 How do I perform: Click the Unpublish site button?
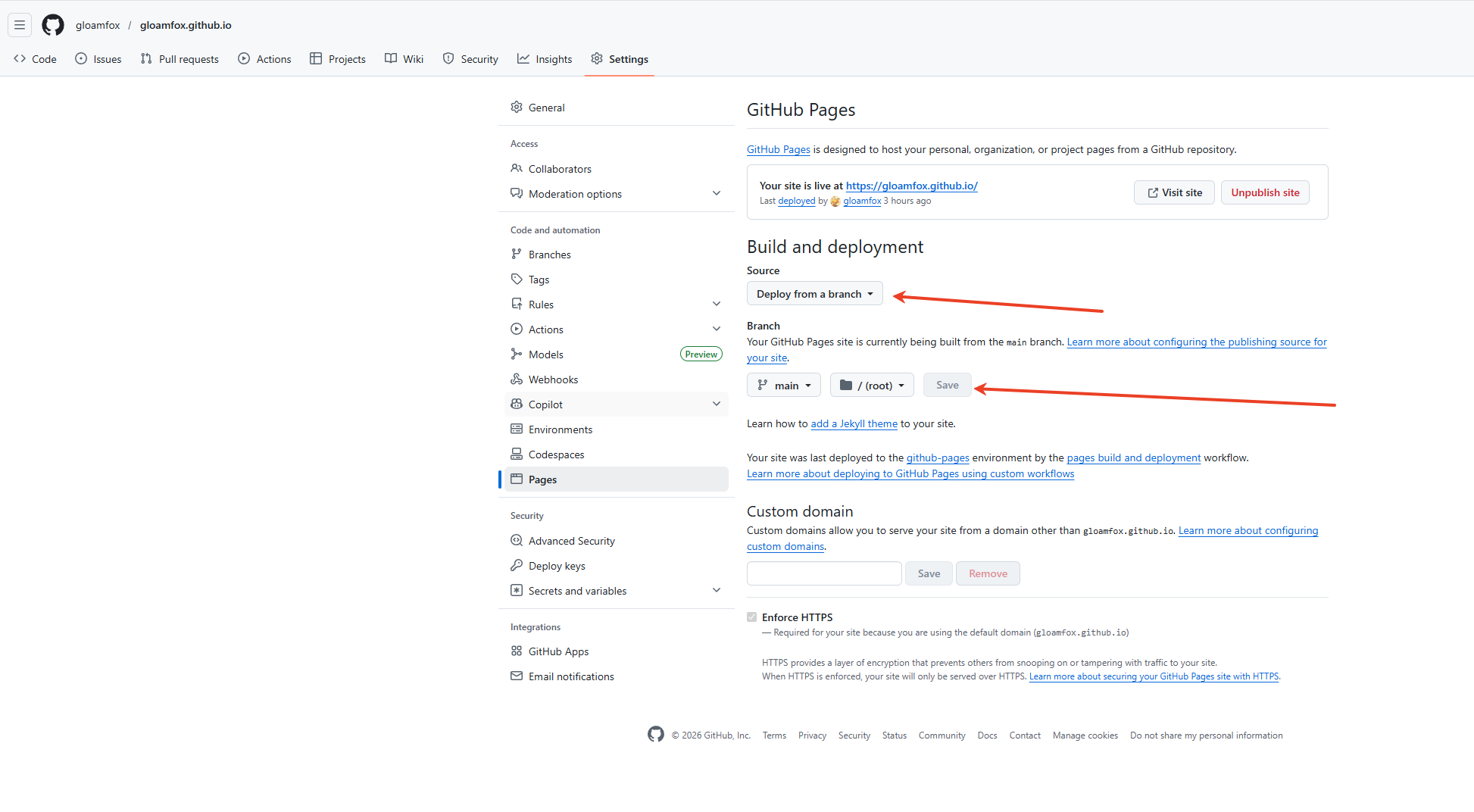tap(1265, 192)
